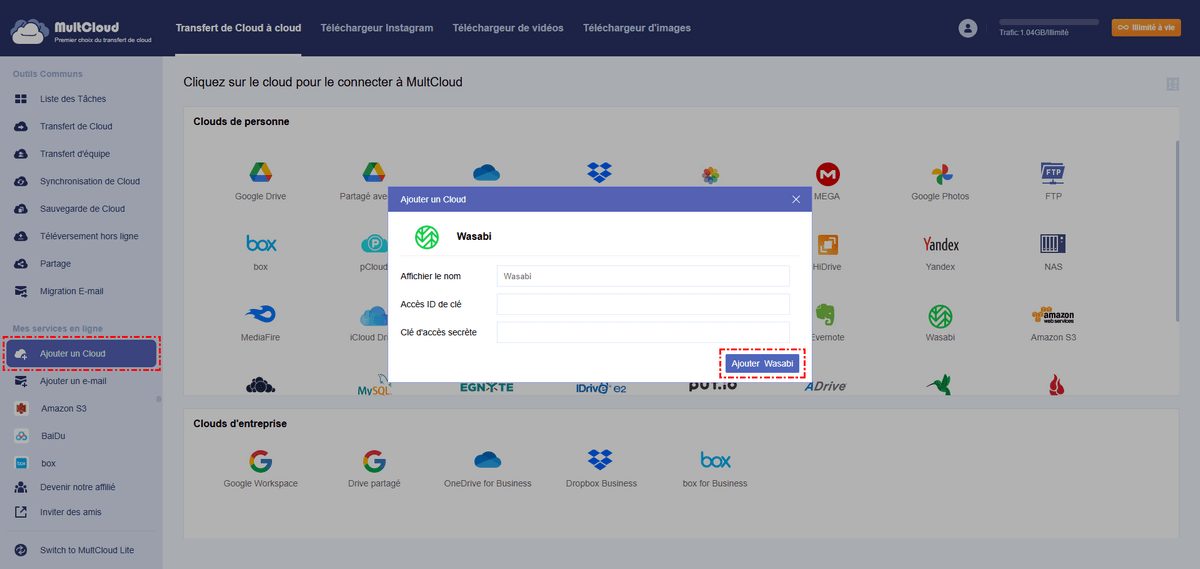Click the Evernote cloud icon
The height and width of the screenshot is (569, 1200).
[827, 316]
